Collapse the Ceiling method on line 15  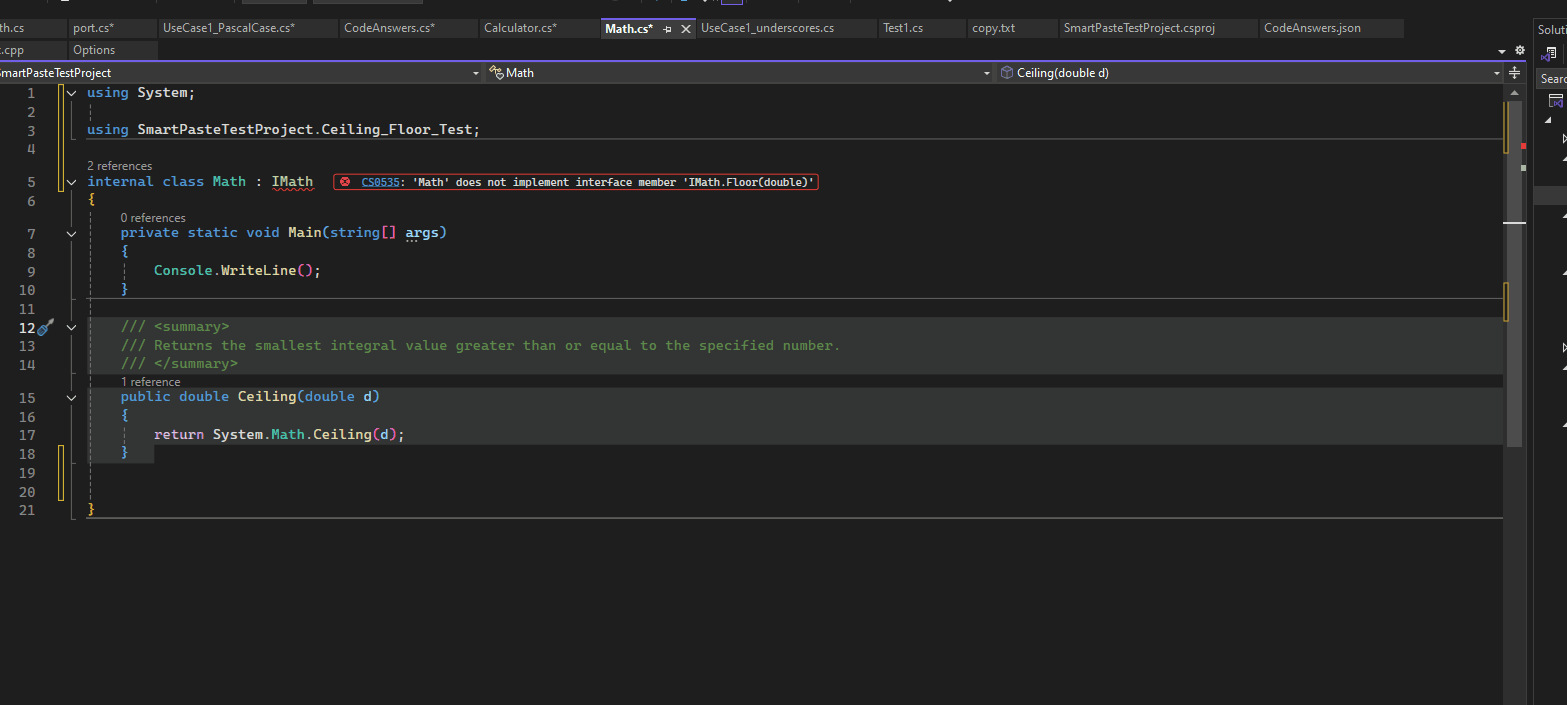[x=71, y=397]
